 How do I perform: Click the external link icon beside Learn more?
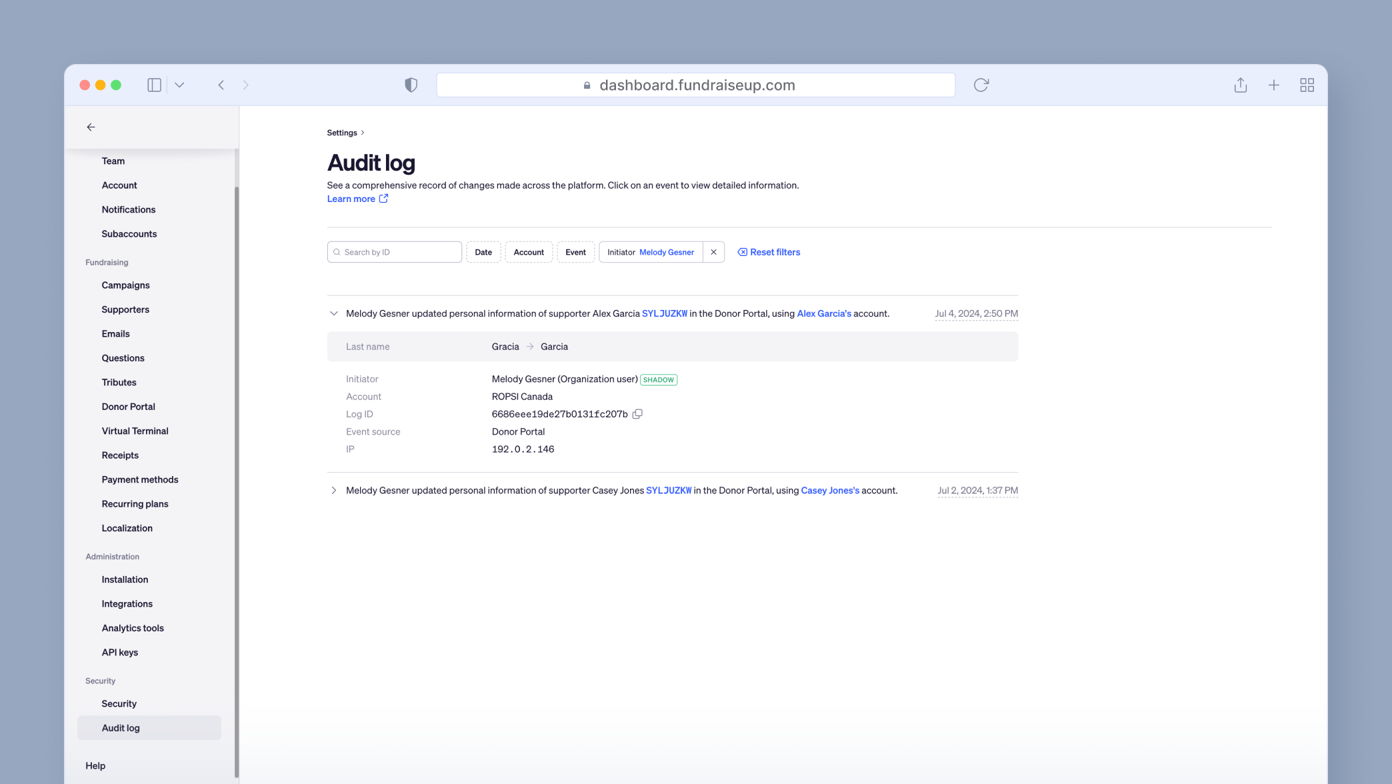pyautogui.click(x=381, y=198)
